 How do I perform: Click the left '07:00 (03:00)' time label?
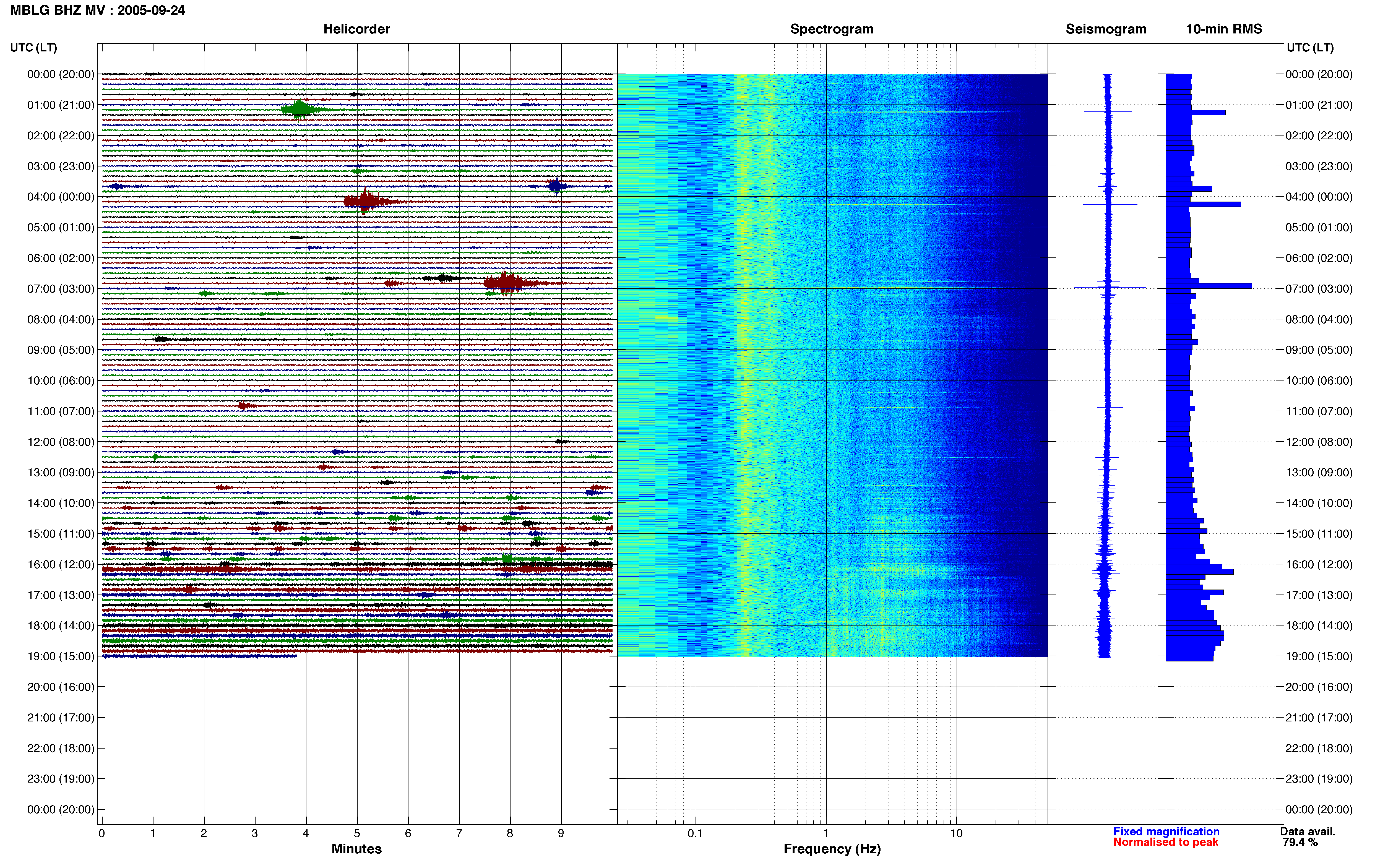[61, 289]
